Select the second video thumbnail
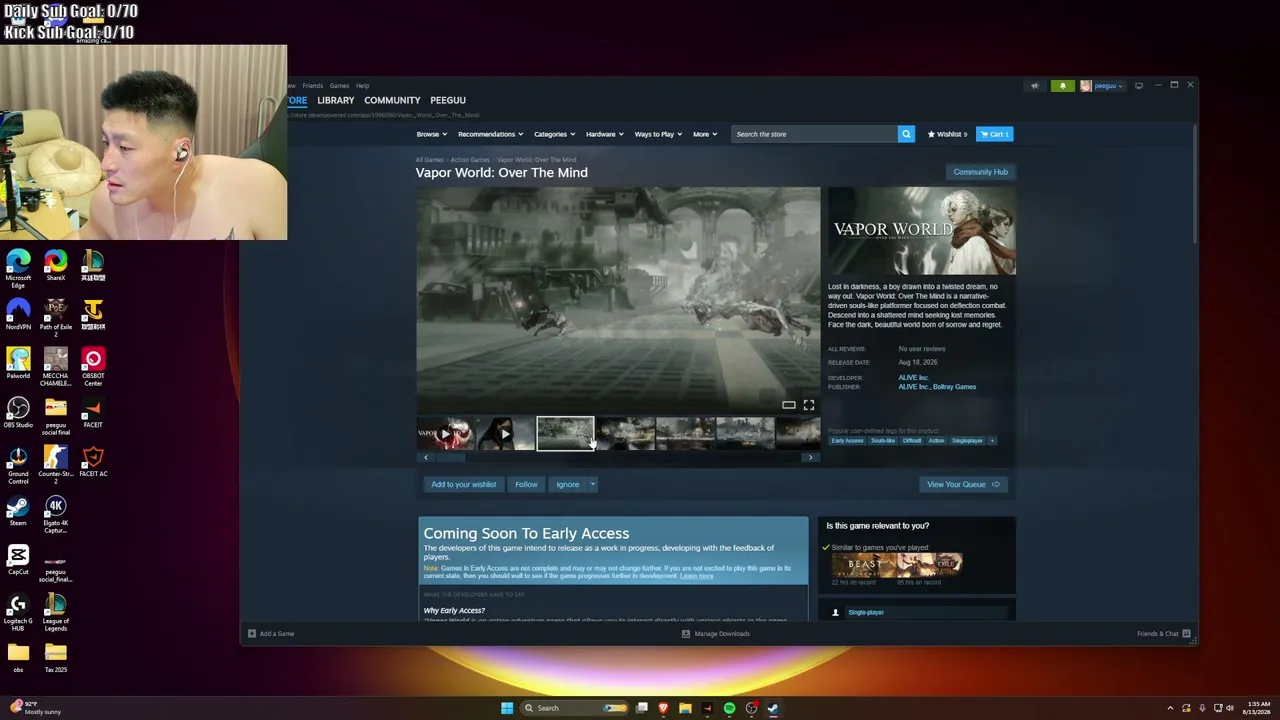Viewport: 1280px width, 720px height. pyautogui.click(x=505, y=433)
